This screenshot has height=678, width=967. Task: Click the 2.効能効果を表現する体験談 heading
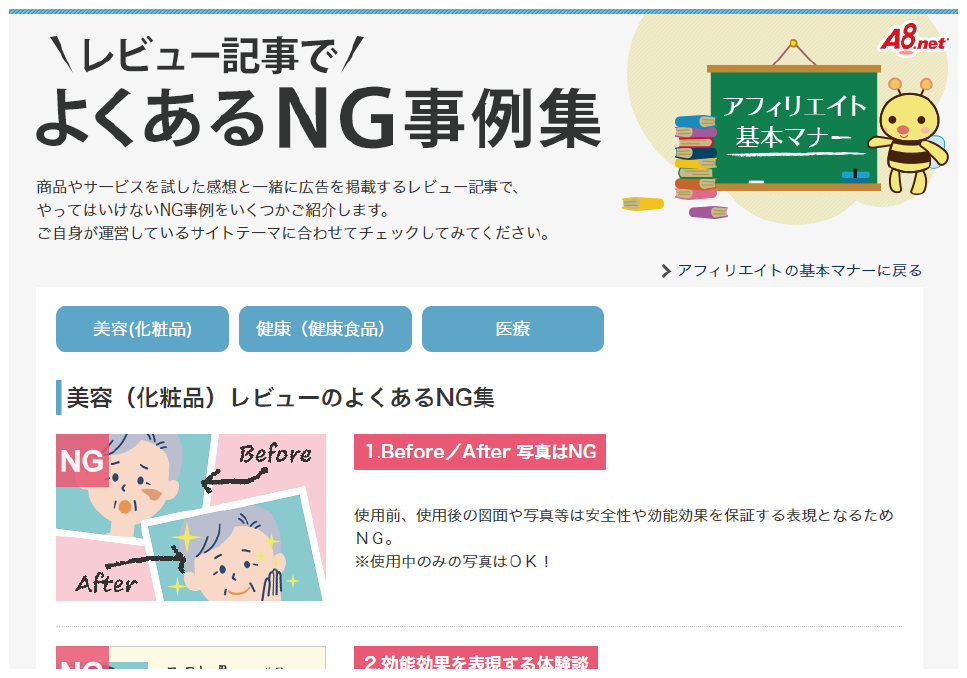point(476,659)
